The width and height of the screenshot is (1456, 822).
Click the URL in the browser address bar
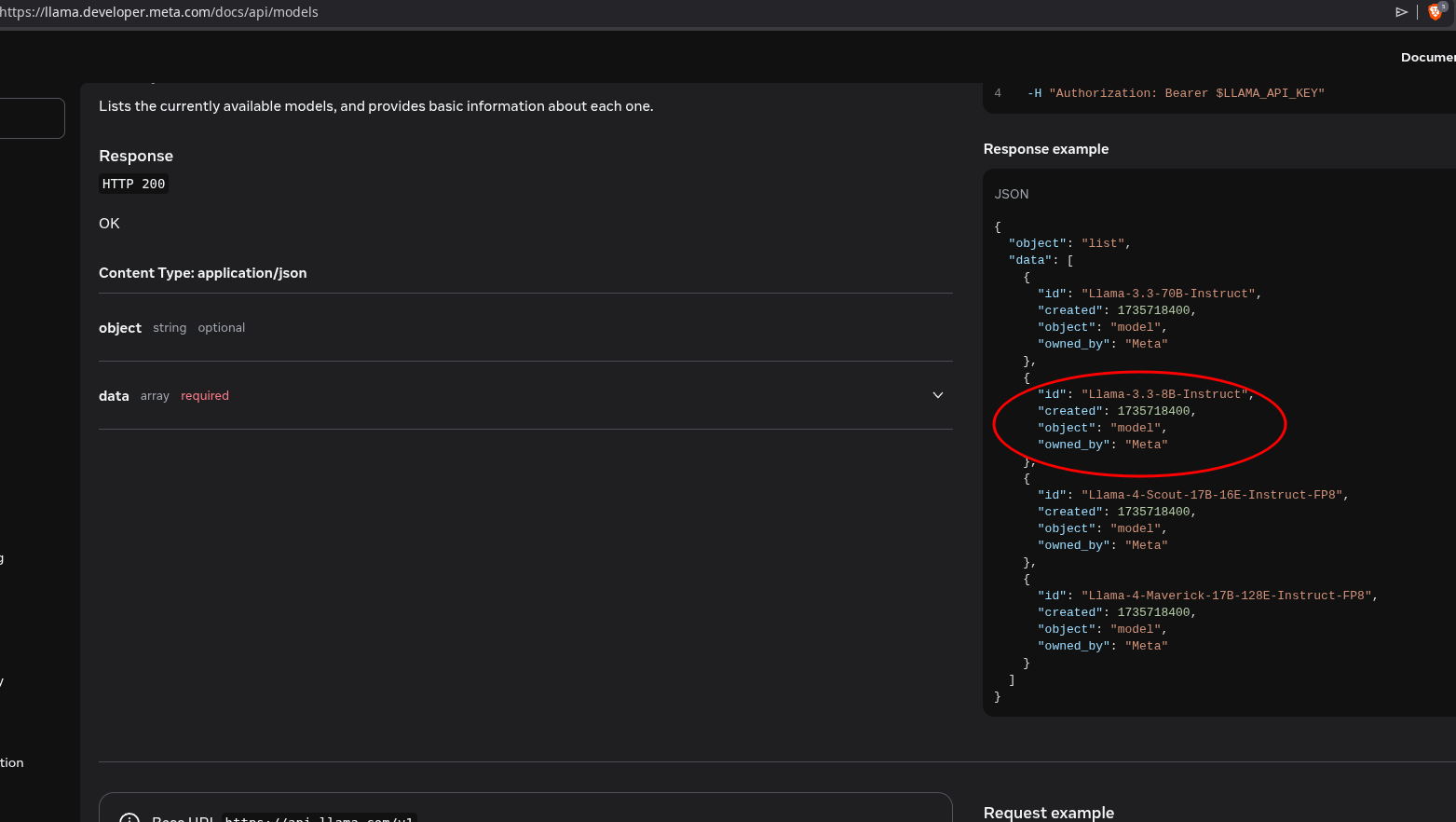(159, 12)
